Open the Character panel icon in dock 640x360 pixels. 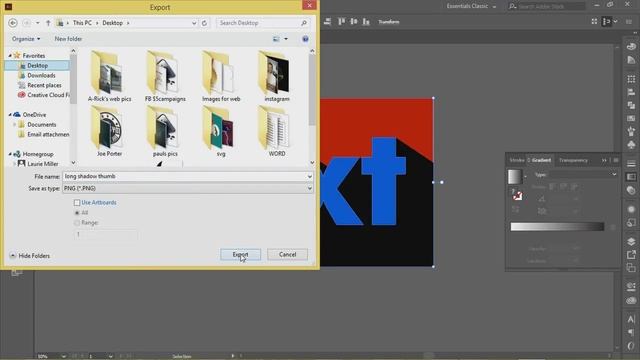[631, 319]
